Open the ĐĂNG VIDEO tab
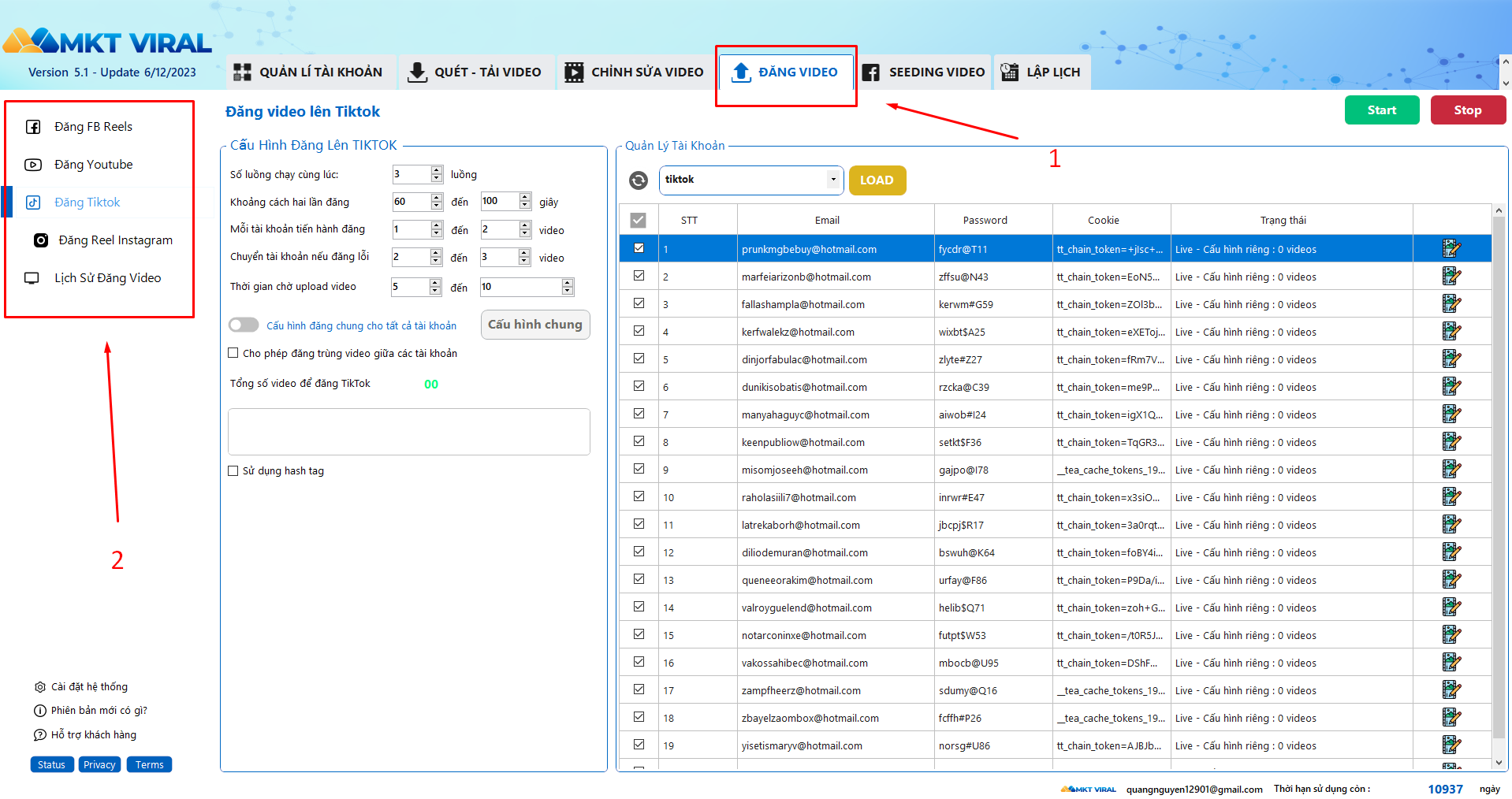The image size is (1512, 799). point(786,72)
